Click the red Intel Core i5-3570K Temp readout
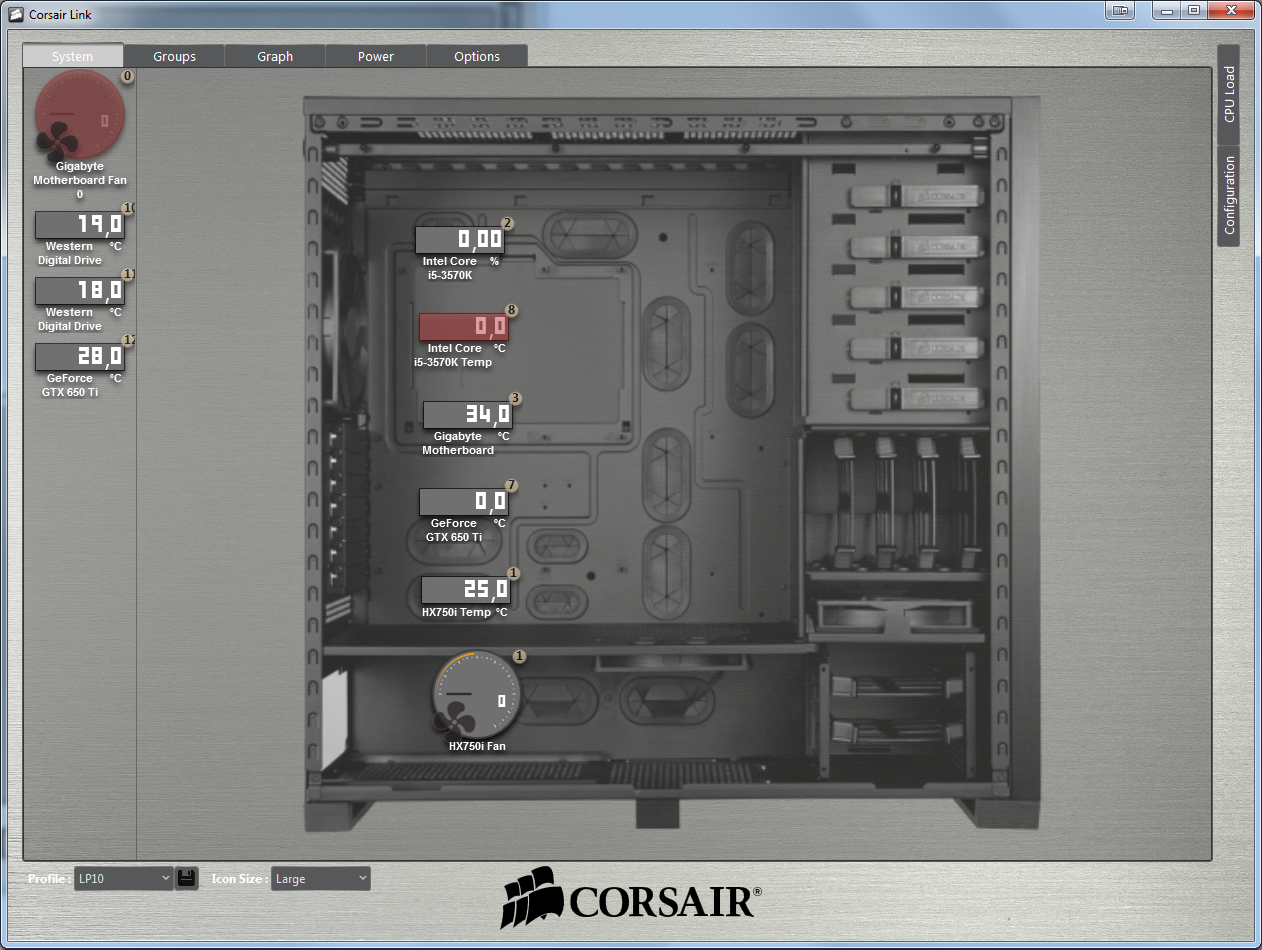Screen dimensions: 1262x950 click(x=464, y=327)
